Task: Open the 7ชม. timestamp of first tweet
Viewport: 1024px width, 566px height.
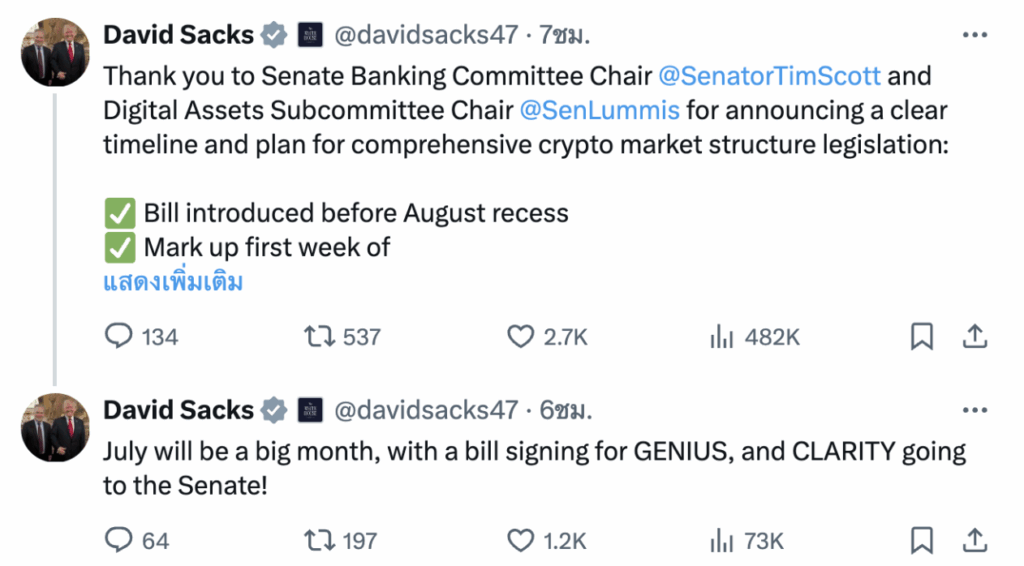Action: tap(564, 35)
